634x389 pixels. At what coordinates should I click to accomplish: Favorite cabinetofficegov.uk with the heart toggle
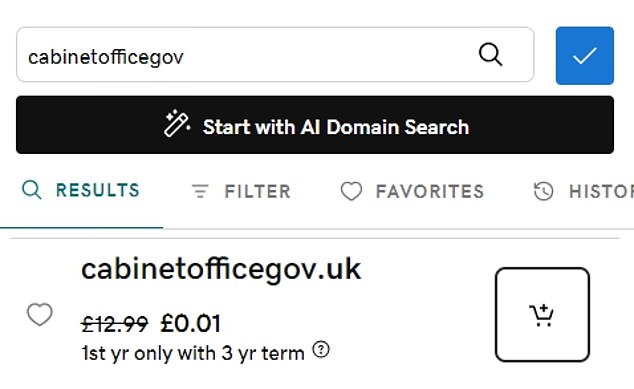coord(40,314)
